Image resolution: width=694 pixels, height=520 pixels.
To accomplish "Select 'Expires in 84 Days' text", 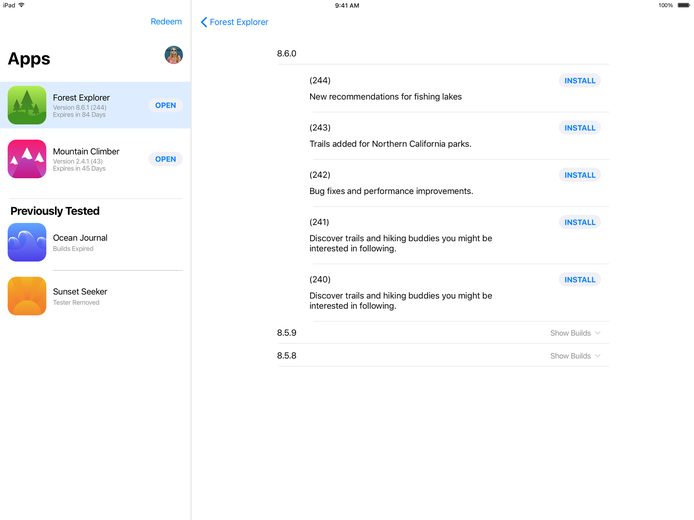I will (79, 115).
